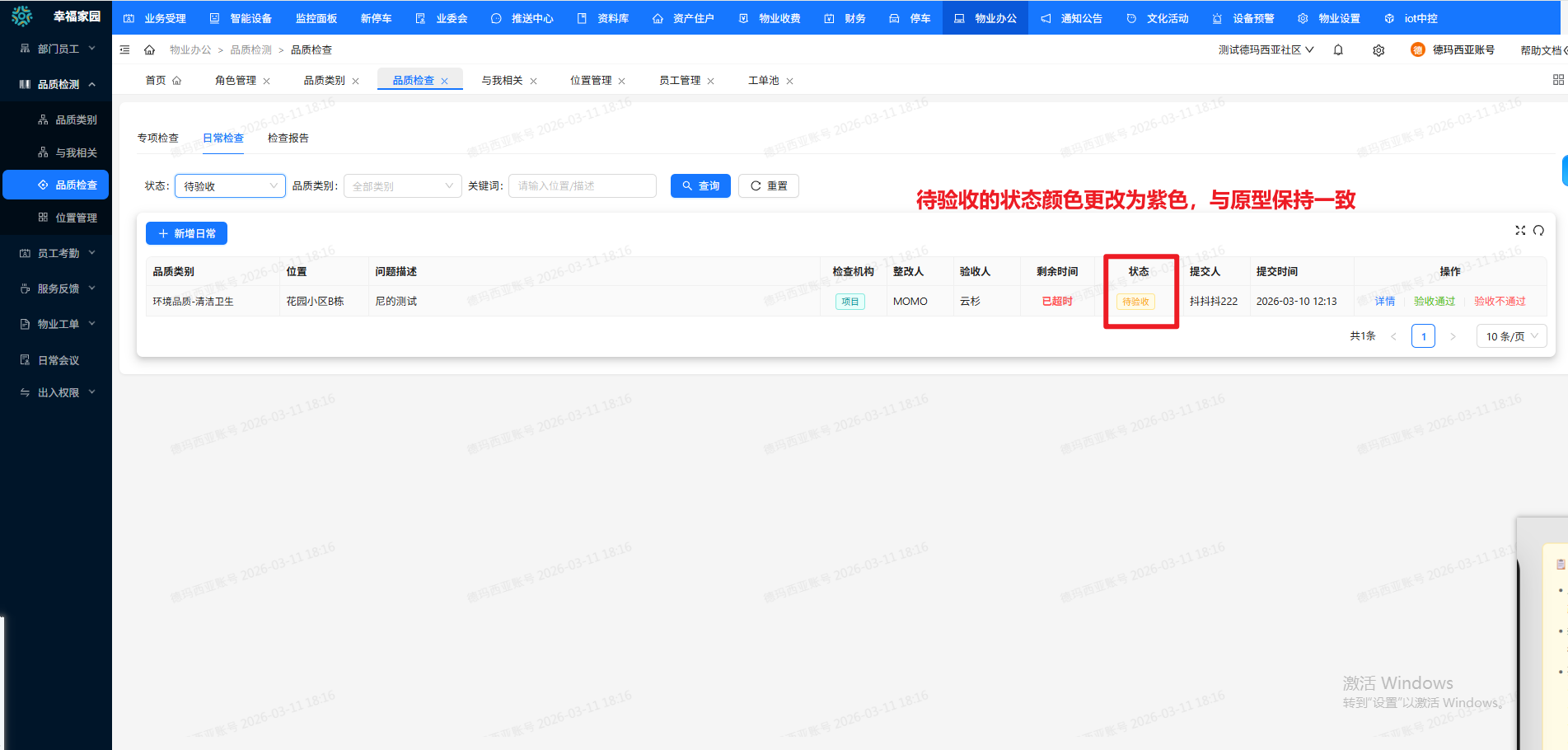
Task: Click the 新增日常 button
Action: click(186, 234)
